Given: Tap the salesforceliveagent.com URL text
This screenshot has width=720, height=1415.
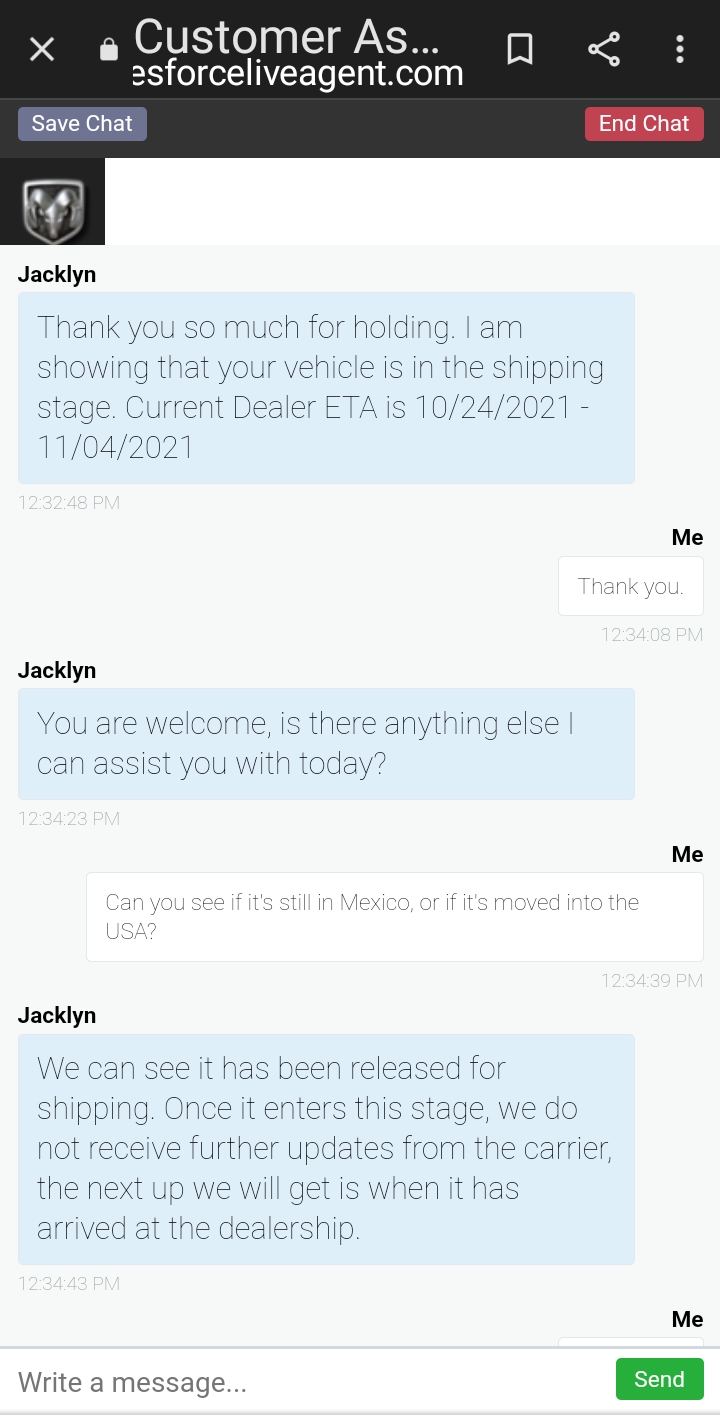Looking at the screenshot, I should [x=298, y=74].
